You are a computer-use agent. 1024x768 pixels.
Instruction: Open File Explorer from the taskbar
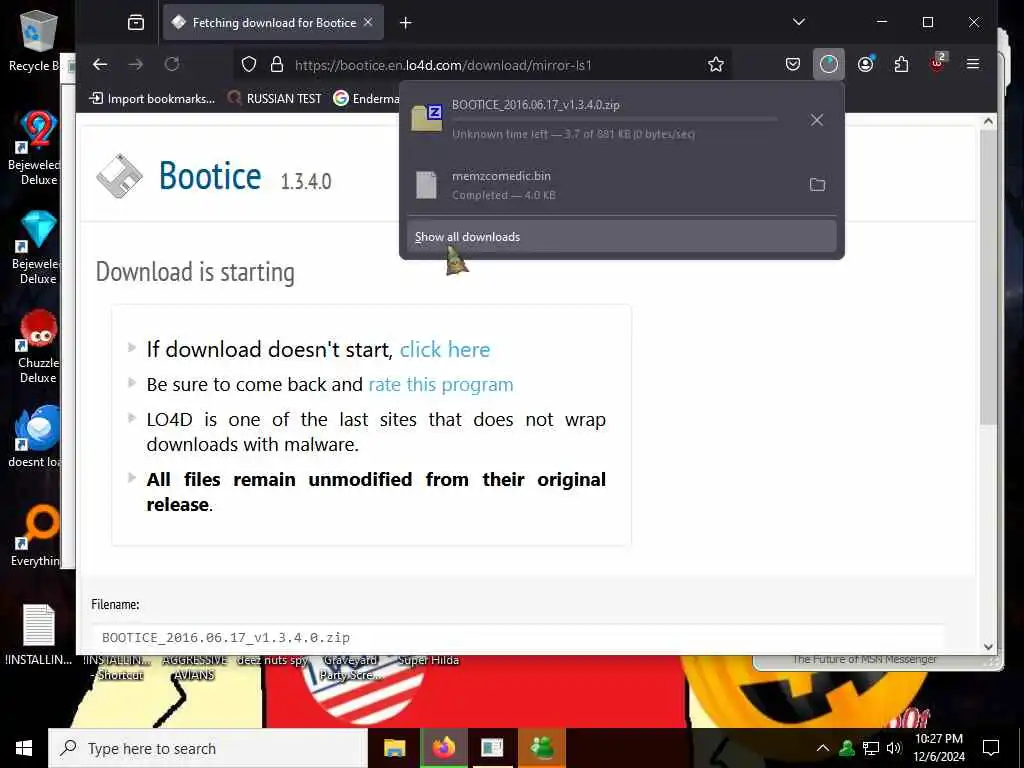point(394,748)
